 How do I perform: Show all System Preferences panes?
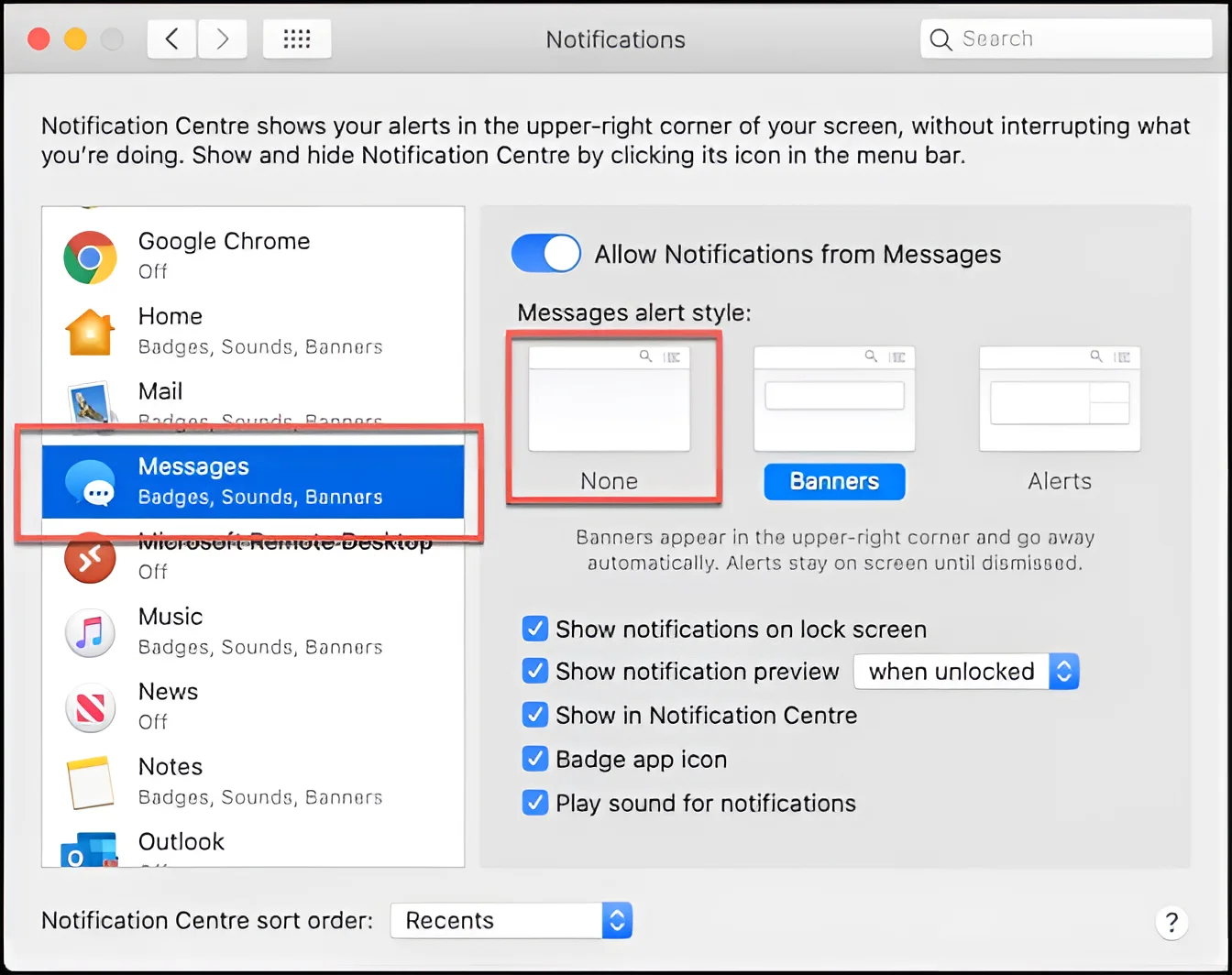pos(296,38)
